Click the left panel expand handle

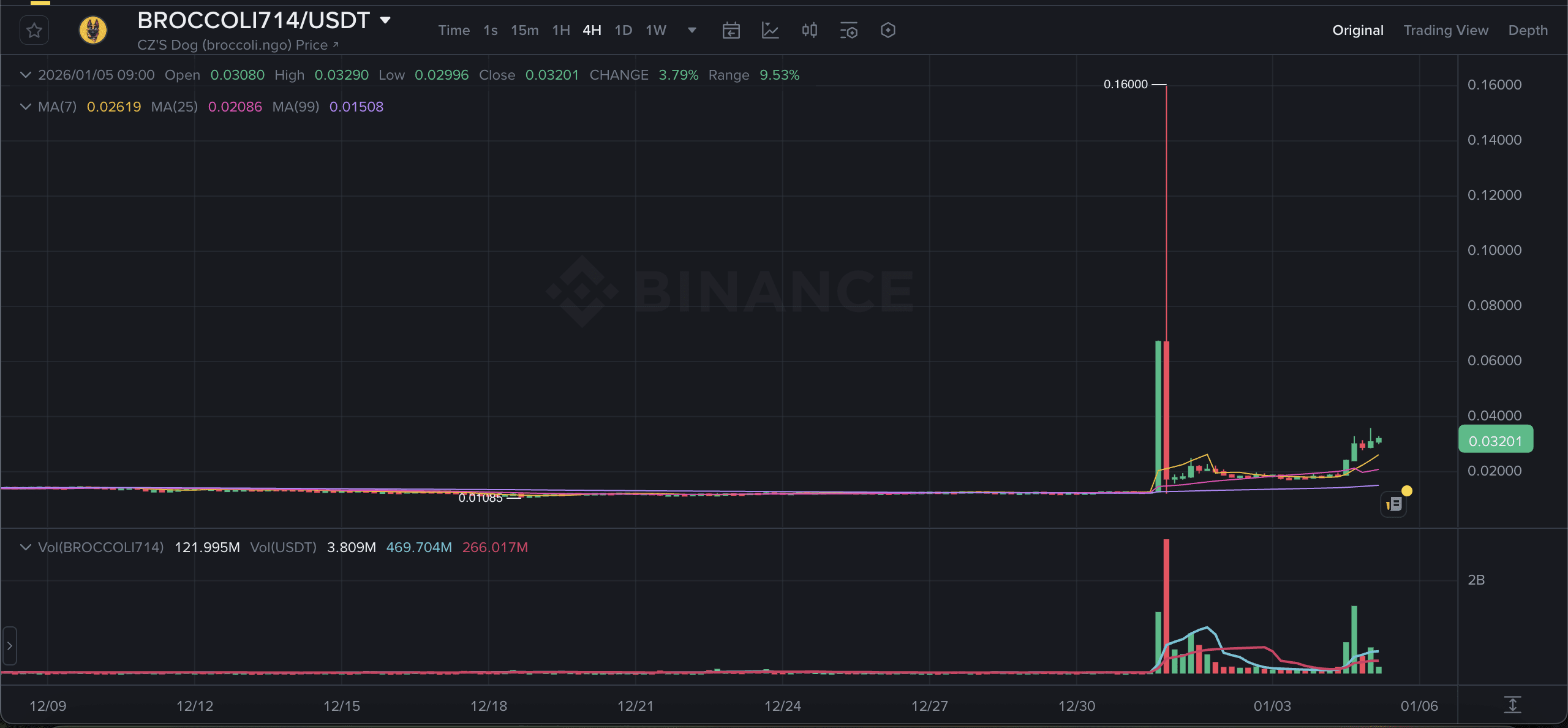pos(9,645)
